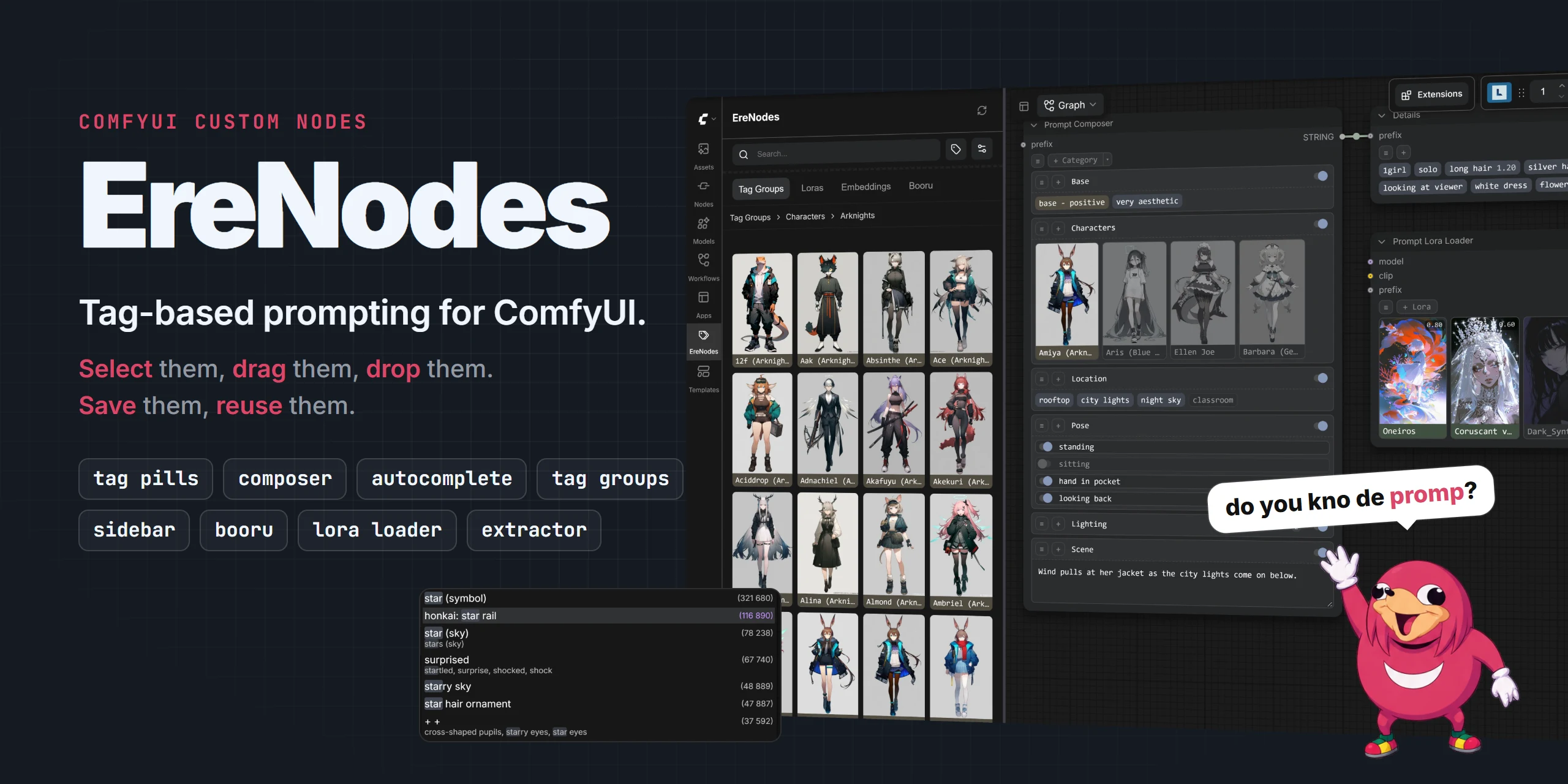This screenshot has height=784, width=1568.
Task: Disable the standing pose toggle
Action: [1045, 447]
